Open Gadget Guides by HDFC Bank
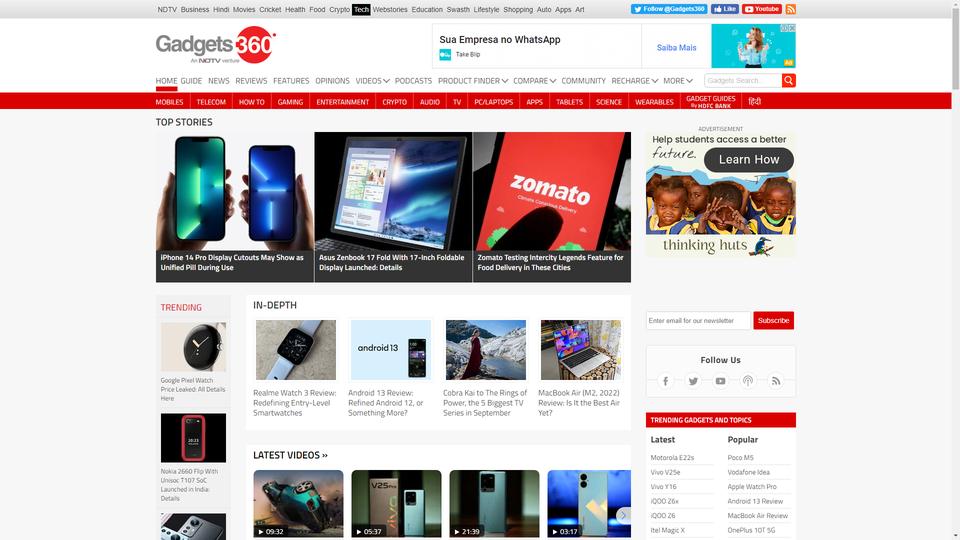Image resolution: width=960 pixels, height=540 pixels. pos(710,102)
